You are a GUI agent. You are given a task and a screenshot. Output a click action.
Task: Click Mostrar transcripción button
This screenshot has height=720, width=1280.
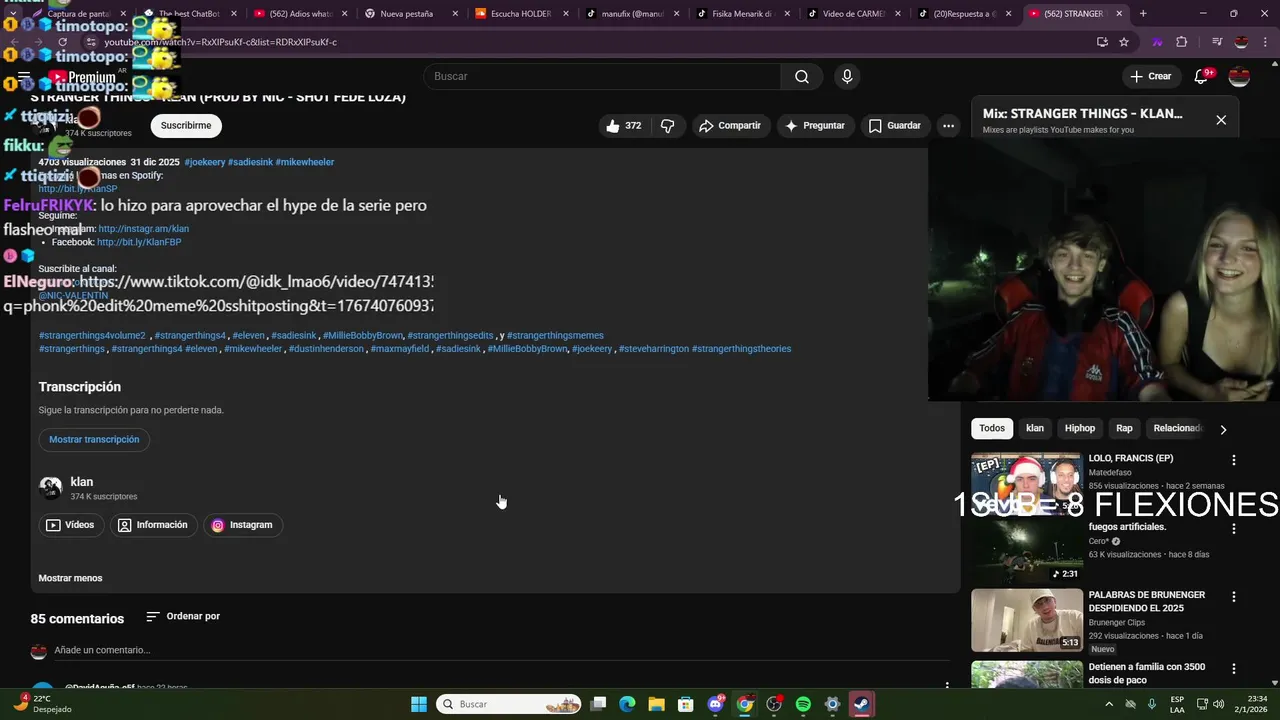(94, 440)
